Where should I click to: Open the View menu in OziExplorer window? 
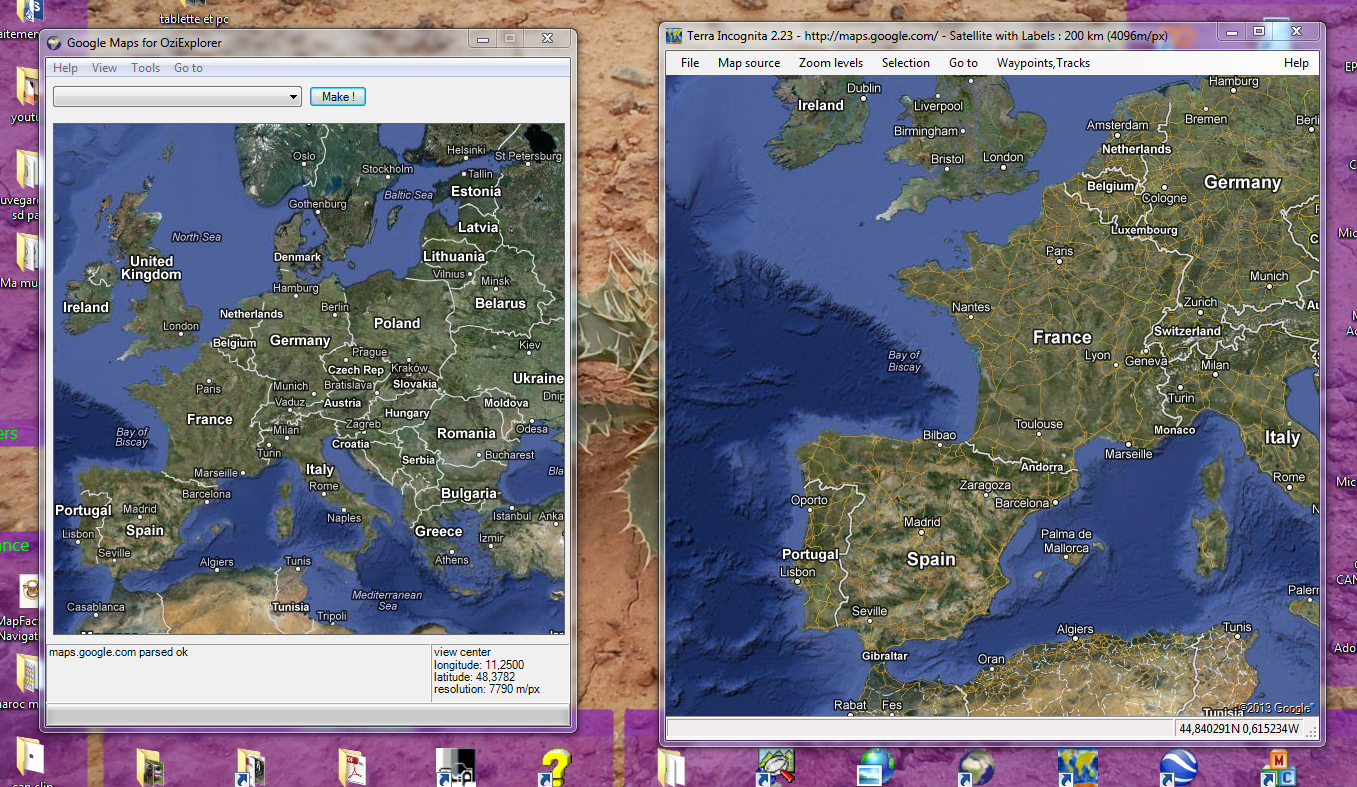pyautogui.click(x=104, y=68)
